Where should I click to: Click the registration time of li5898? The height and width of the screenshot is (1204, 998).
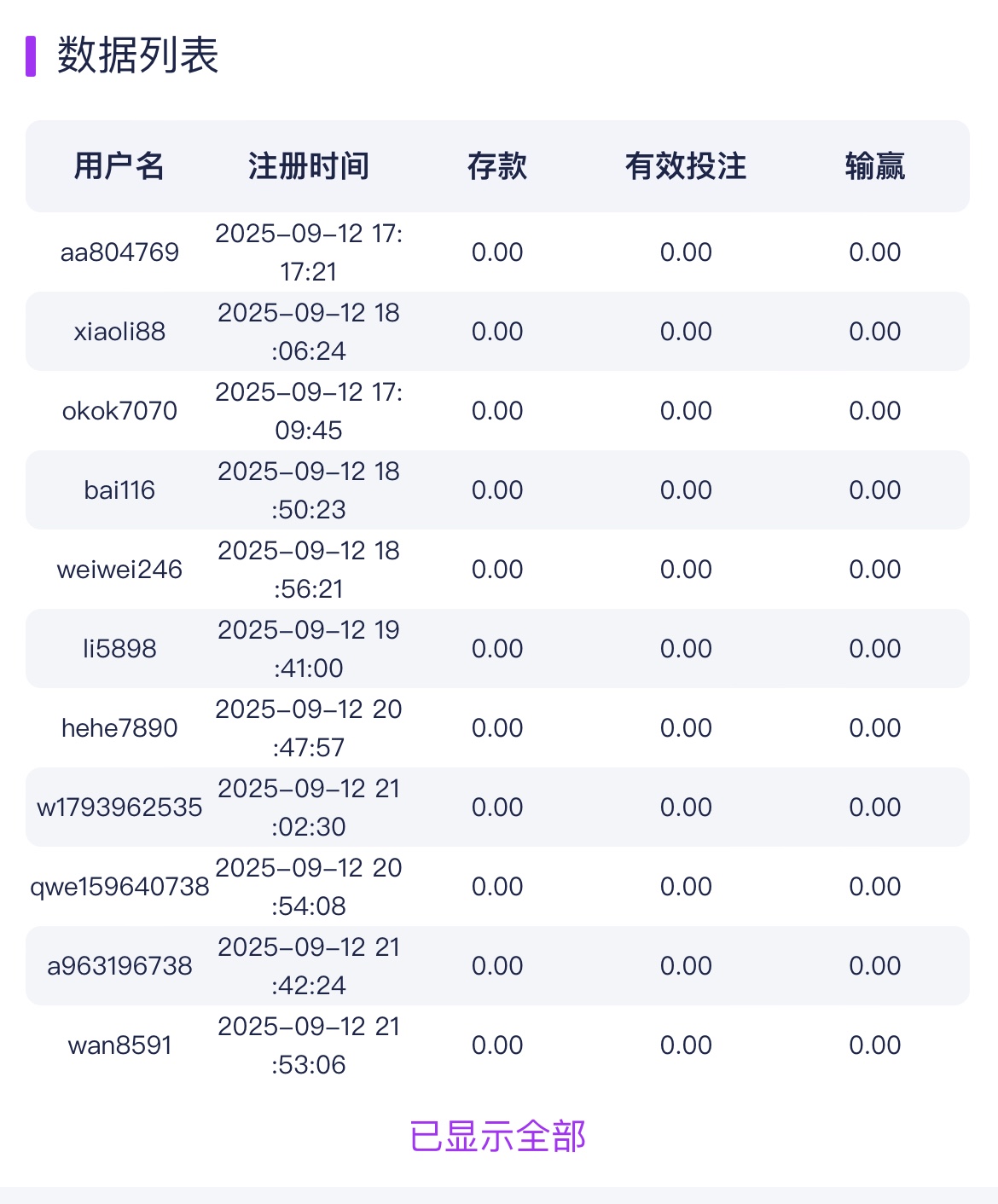pyautogui.click(x=308, y=649)
